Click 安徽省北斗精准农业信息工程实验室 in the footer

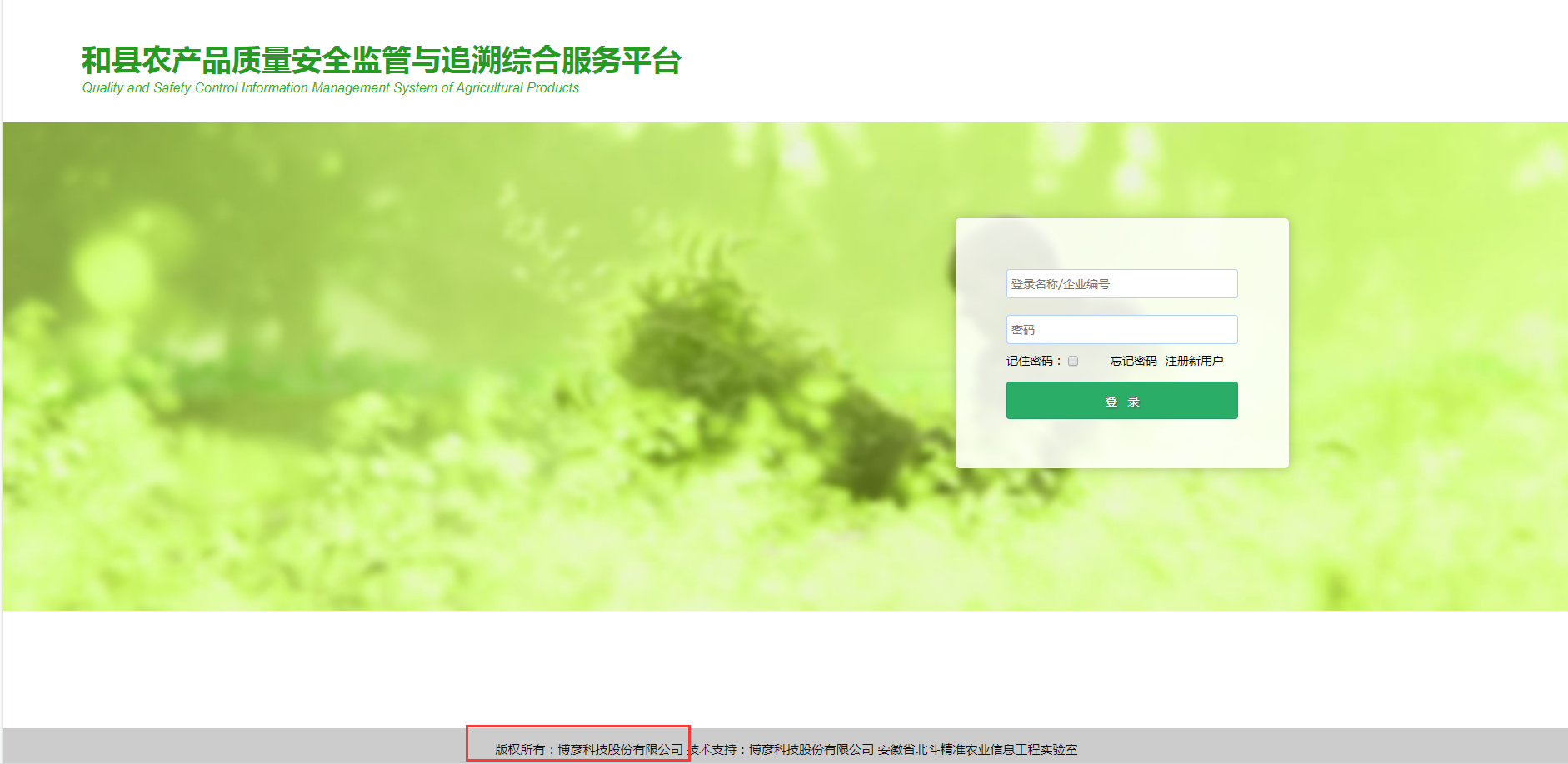(x=977, y=749)
